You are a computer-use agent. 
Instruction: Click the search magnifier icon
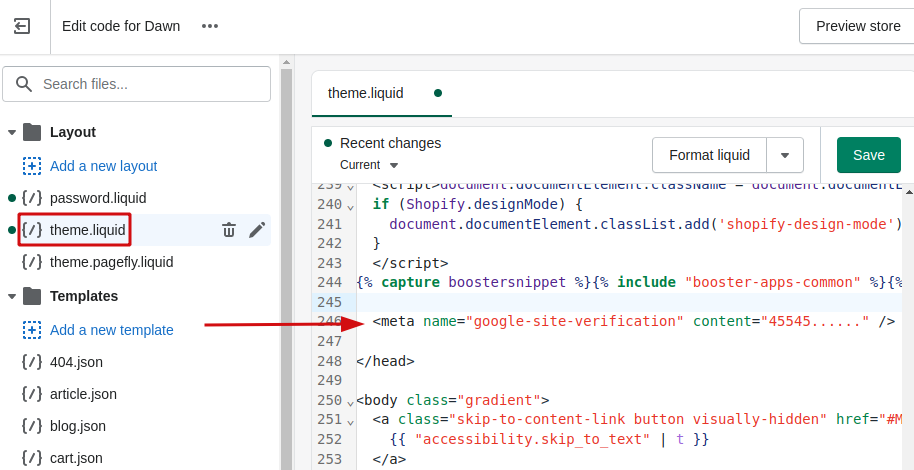click(24, 84)
